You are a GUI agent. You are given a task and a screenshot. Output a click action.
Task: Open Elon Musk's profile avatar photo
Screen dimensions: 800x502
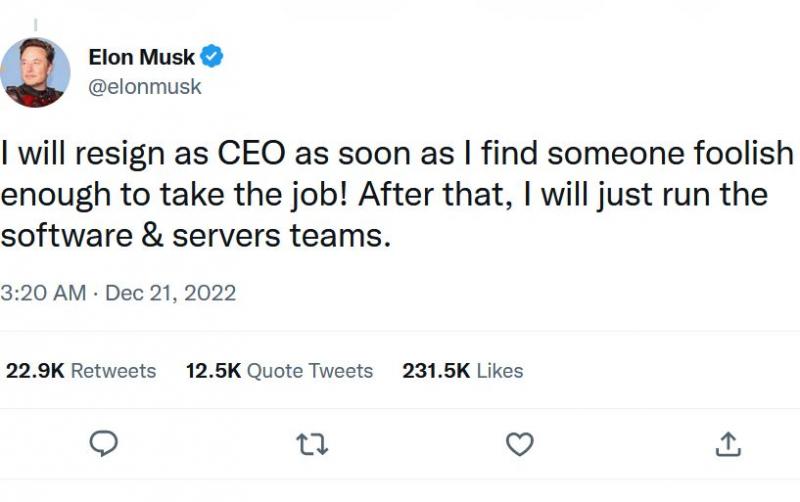pos(35,72)
